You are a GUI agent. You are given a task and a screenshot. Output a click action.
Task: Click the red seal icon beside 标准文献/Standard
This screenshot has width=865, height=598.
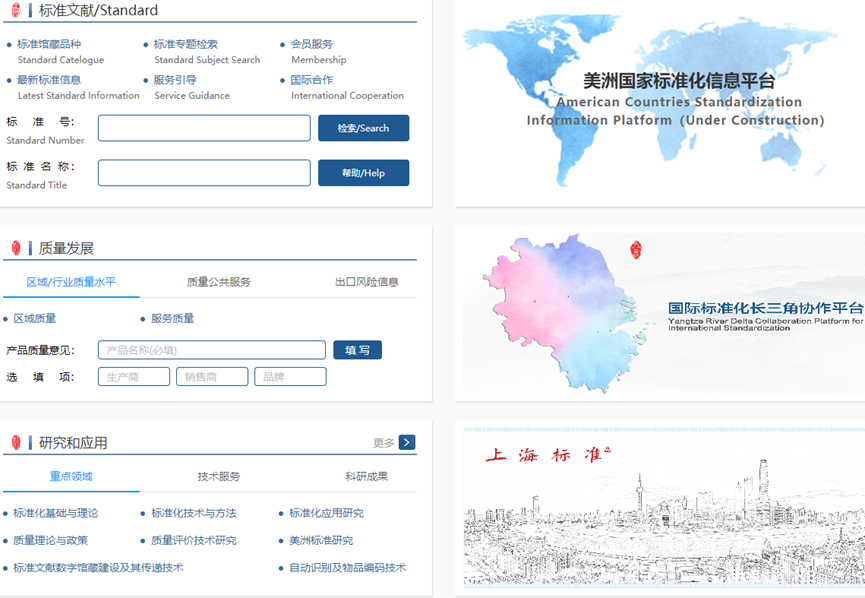16,10
